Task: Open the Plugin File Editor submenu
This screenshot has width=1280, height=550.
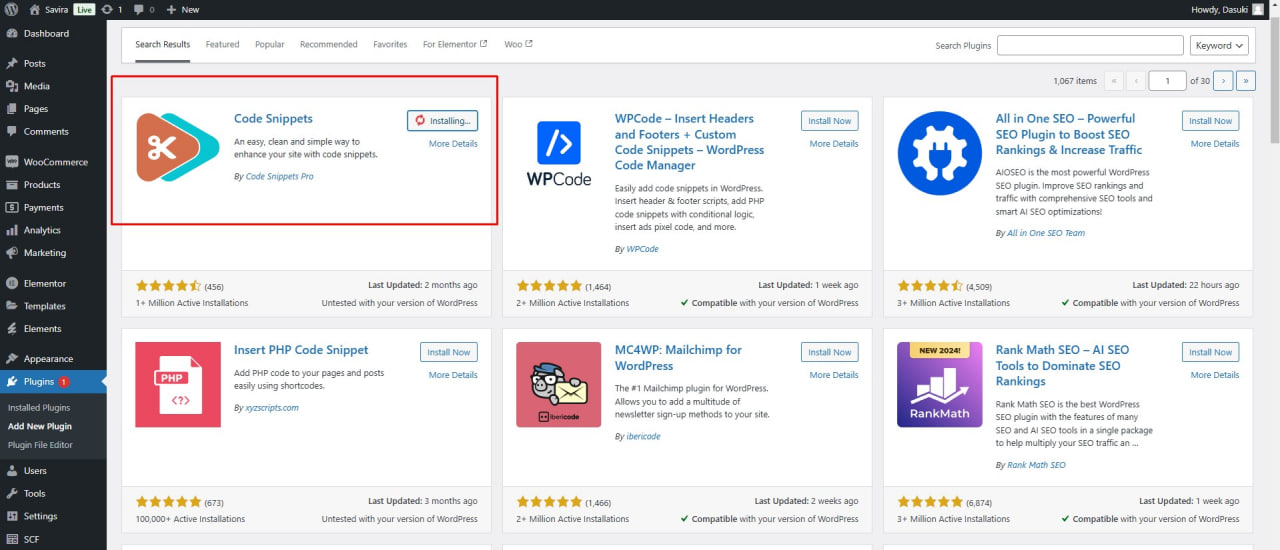Action: click(40, 444)
